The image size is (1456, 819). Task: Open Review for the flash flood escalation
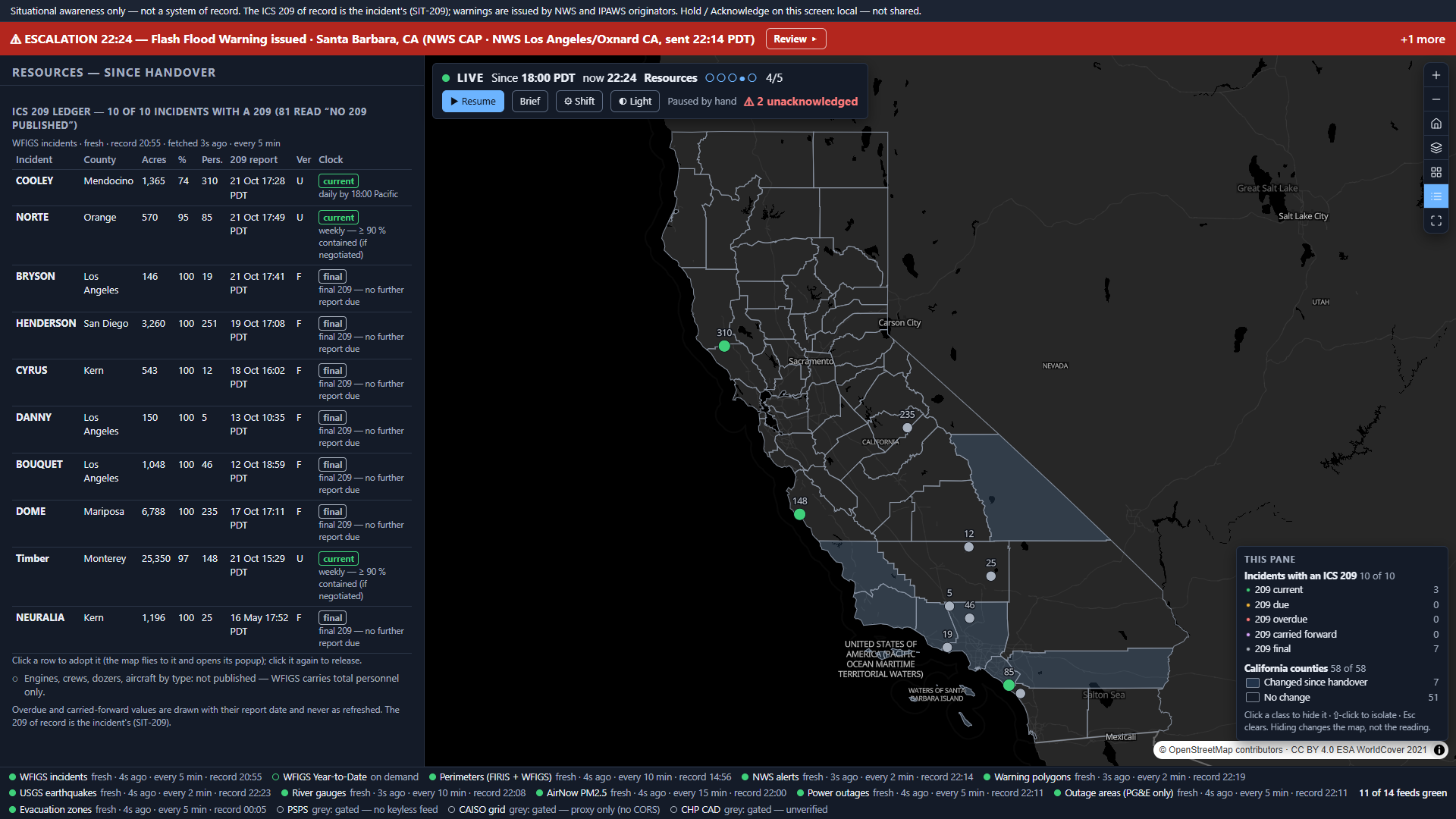[x=795, y=39]
